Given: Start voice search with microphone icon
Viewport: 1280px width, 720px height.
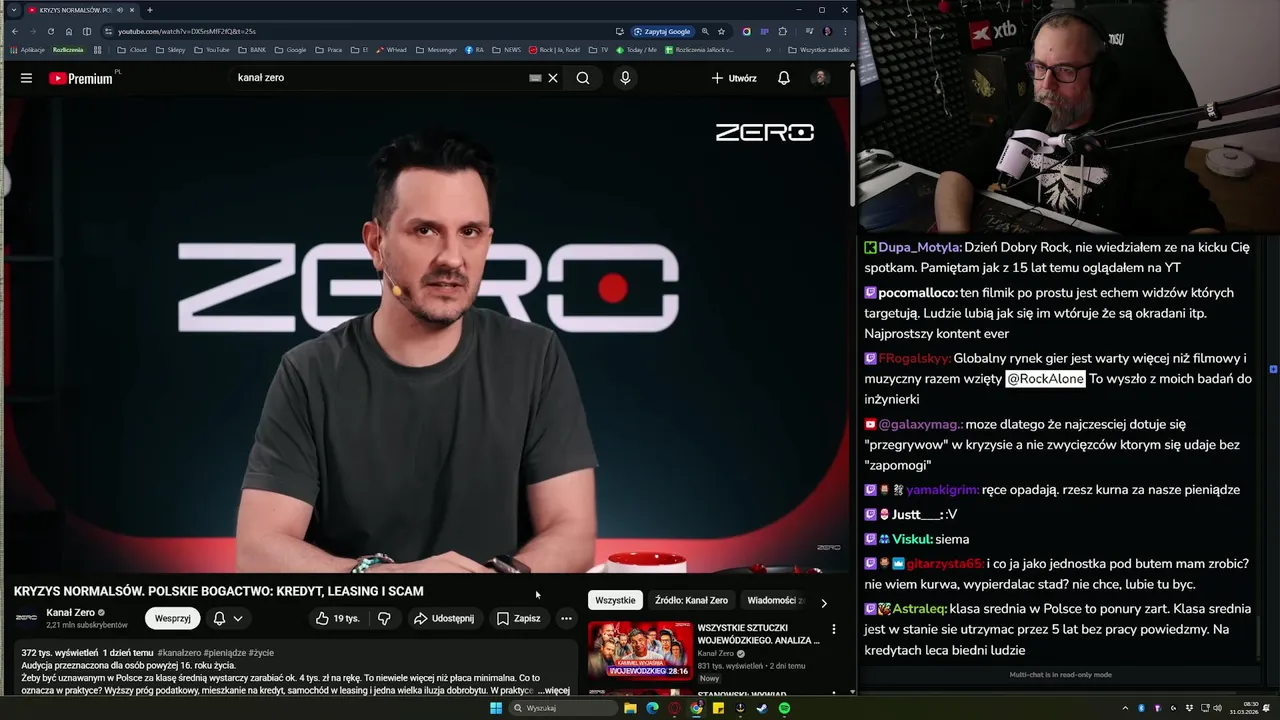Looking at the screenshot, I should click(625, 78).
